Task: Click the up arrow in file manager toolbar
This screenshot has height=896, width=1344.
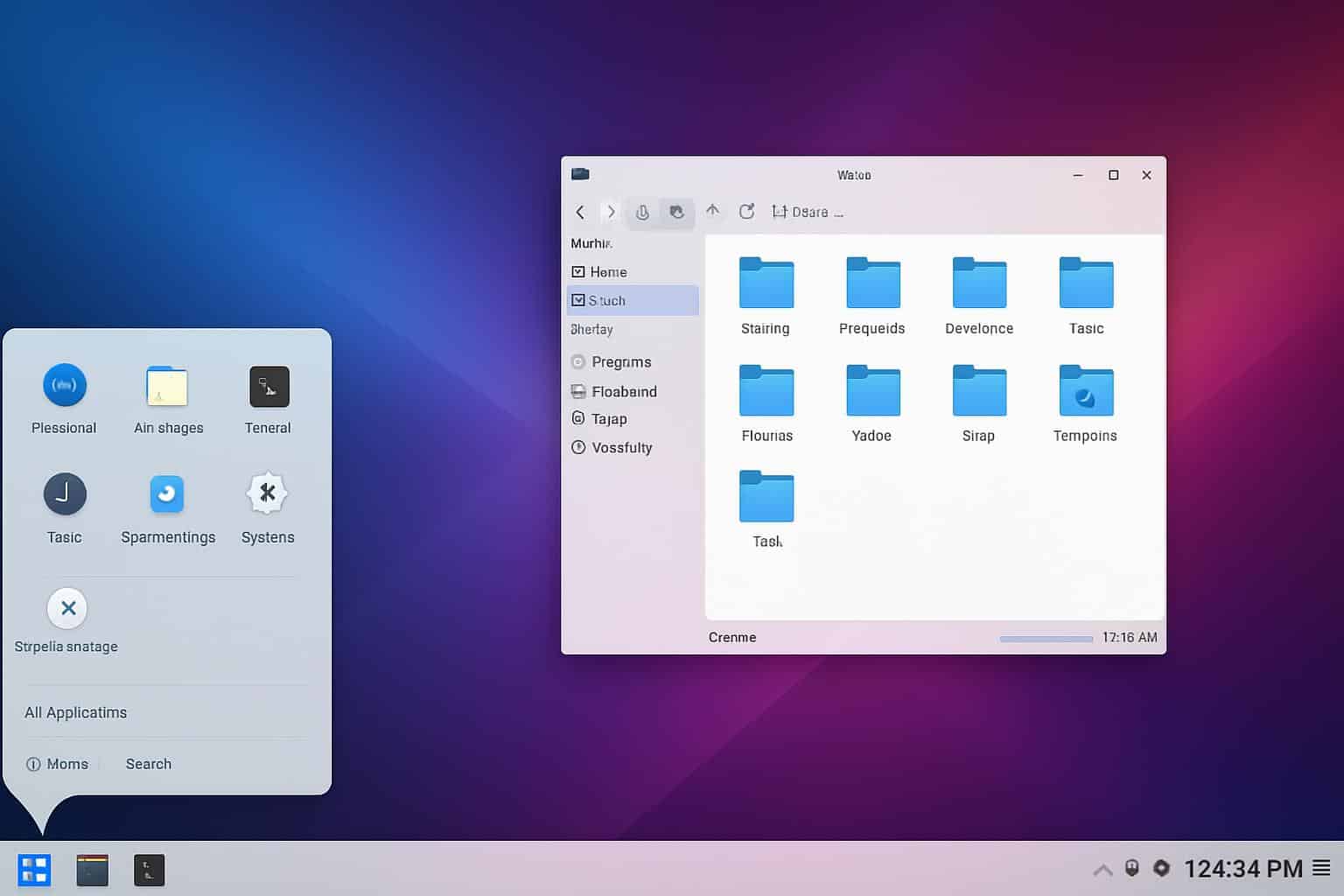Action: coord(712,211)
